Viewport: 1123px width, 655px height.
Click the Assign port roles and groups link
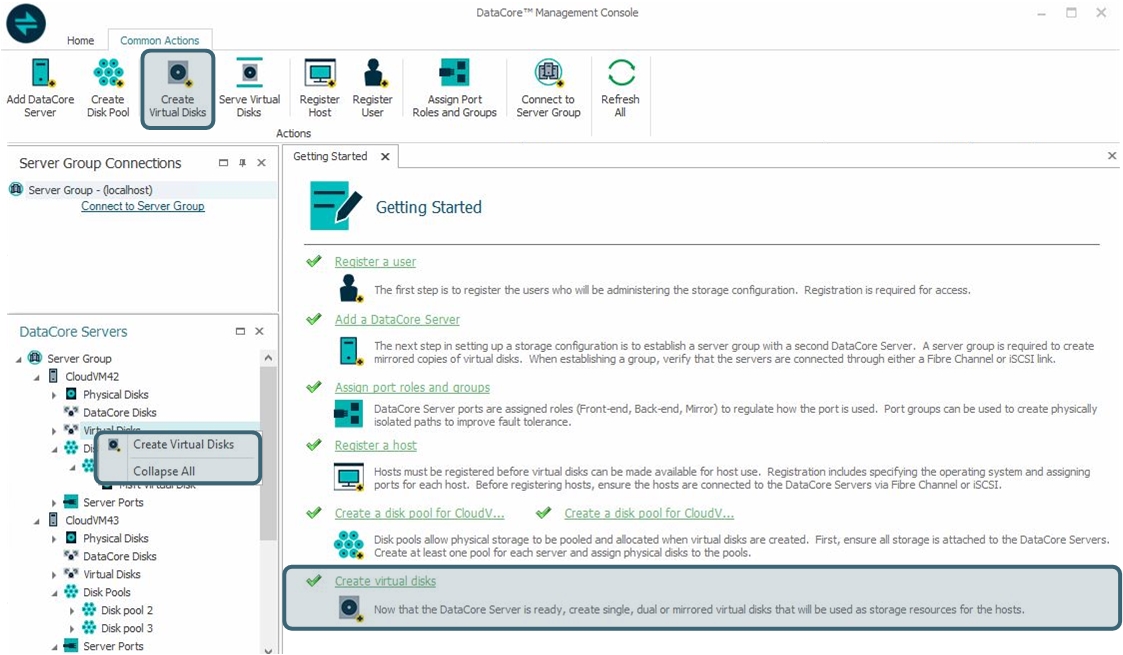pyautogui.click(x=412, y=388)
